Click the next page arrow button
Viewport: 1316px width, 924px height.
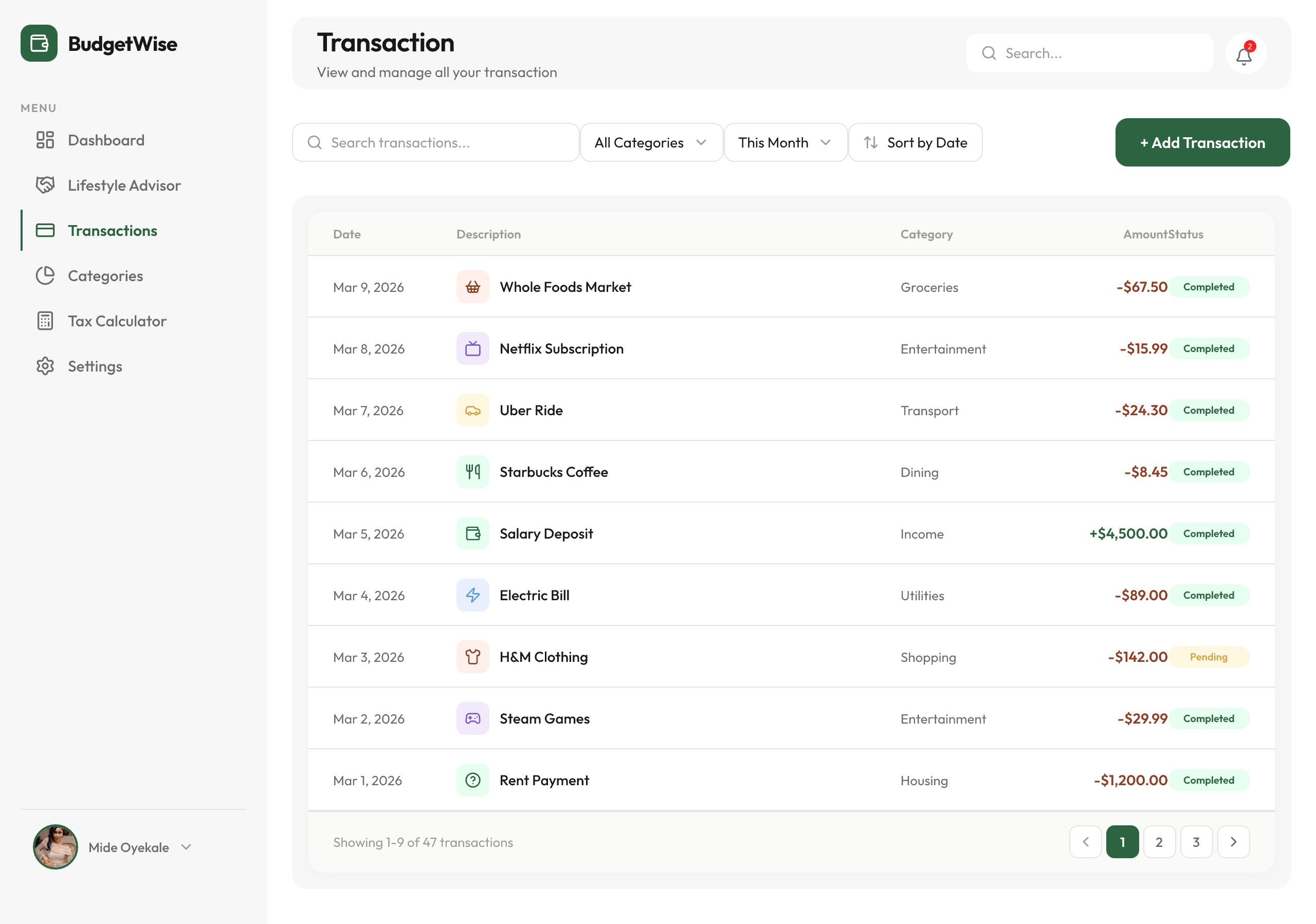pos(1233,842)
